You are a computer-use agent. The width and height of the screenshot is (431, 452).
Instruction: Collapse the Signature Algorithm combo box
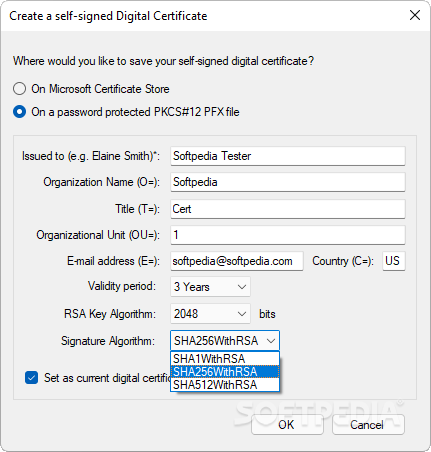[225, 341]
